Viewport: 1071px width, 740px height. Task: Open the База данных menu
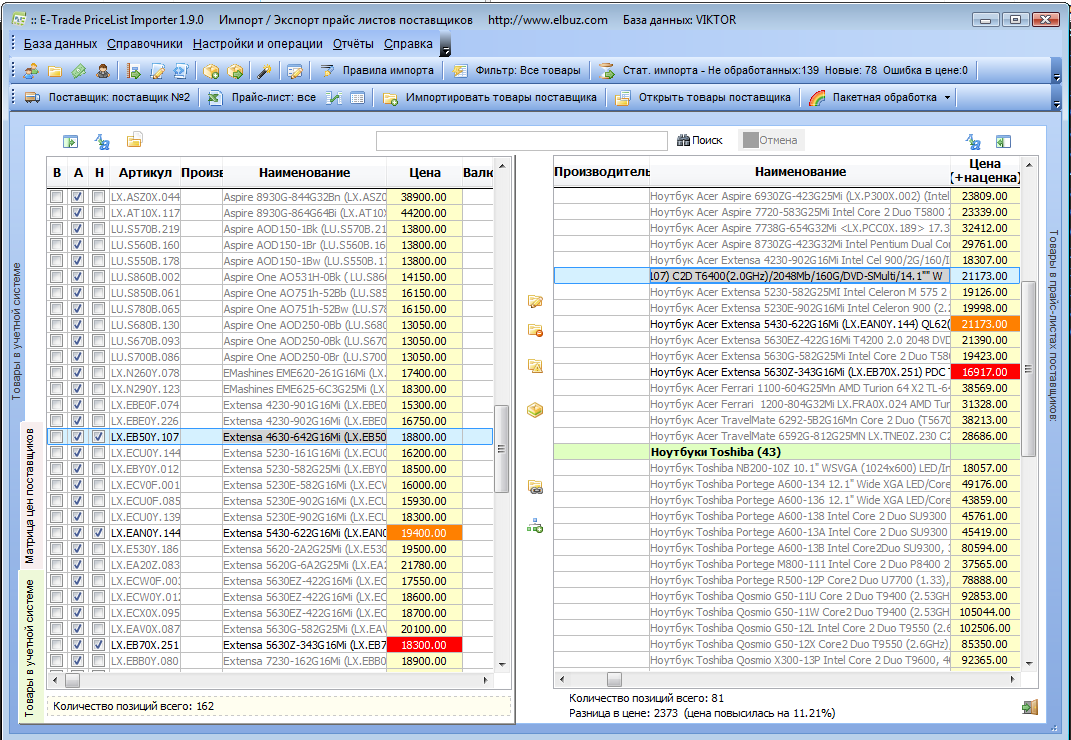pyautogui.click(x=60, y=44)
